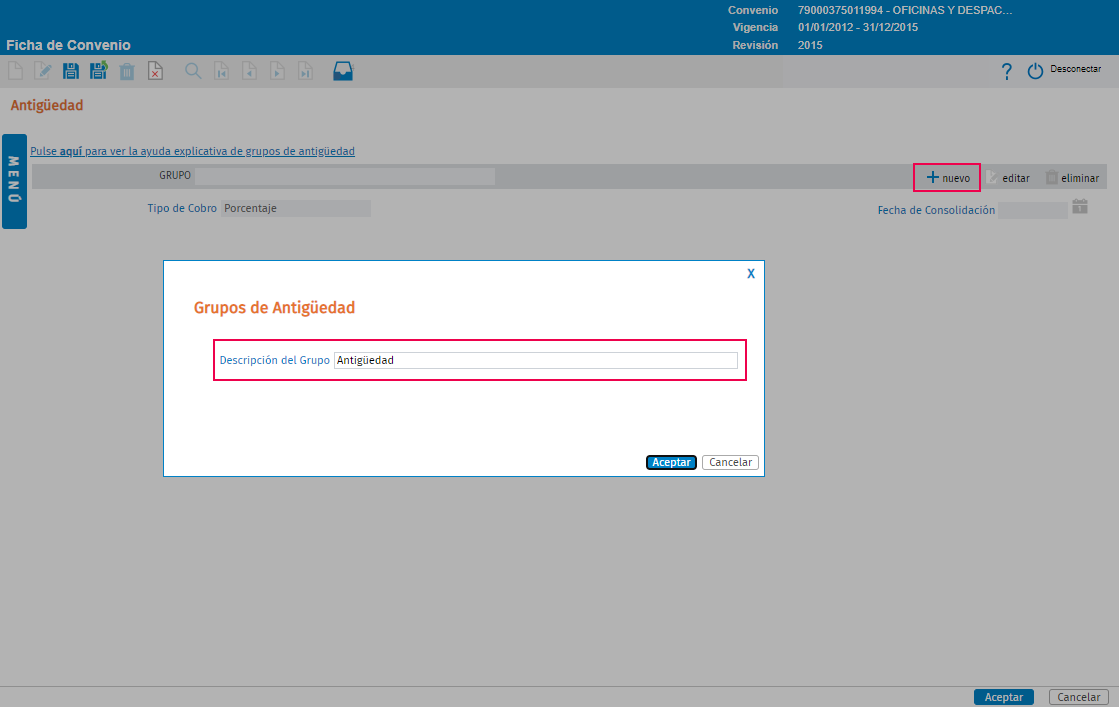
Task: Click the save with green arrow icon
Action: pyautogui.click(x=98, y=71)
